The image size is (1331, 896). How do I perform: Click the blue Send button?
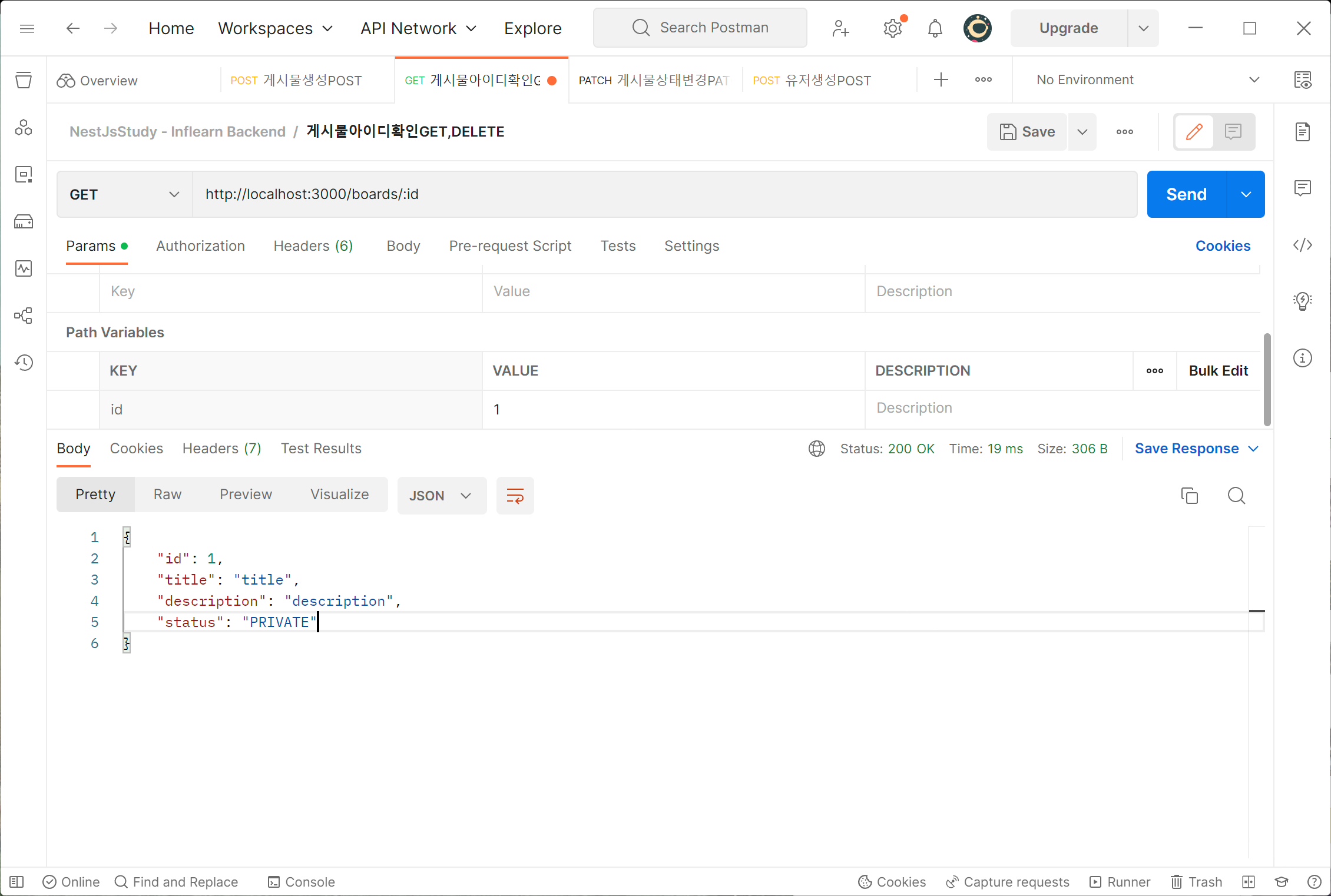click(x=1186, y=194)
